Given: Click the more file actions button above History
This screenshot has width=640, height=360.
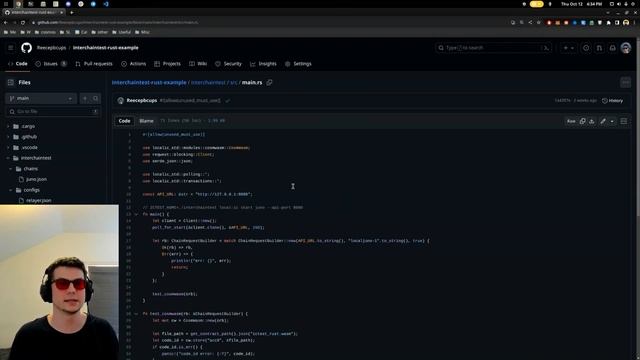Looking at the screenshot, I should point(625,82).
